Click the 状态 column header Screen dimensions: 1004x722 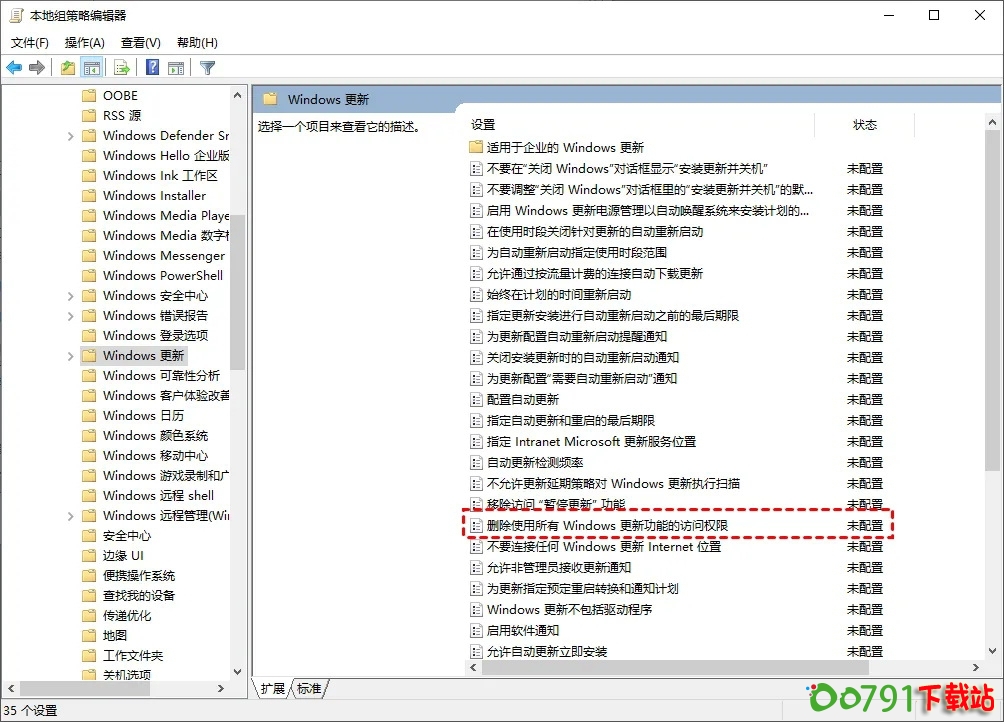[x=864, y=125]
